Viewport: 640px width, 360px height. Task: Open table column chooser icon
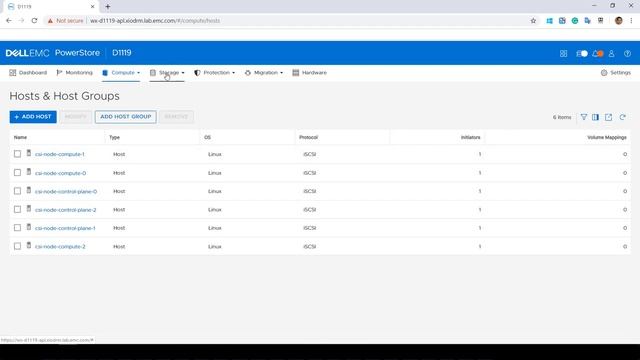pos(596,117)
